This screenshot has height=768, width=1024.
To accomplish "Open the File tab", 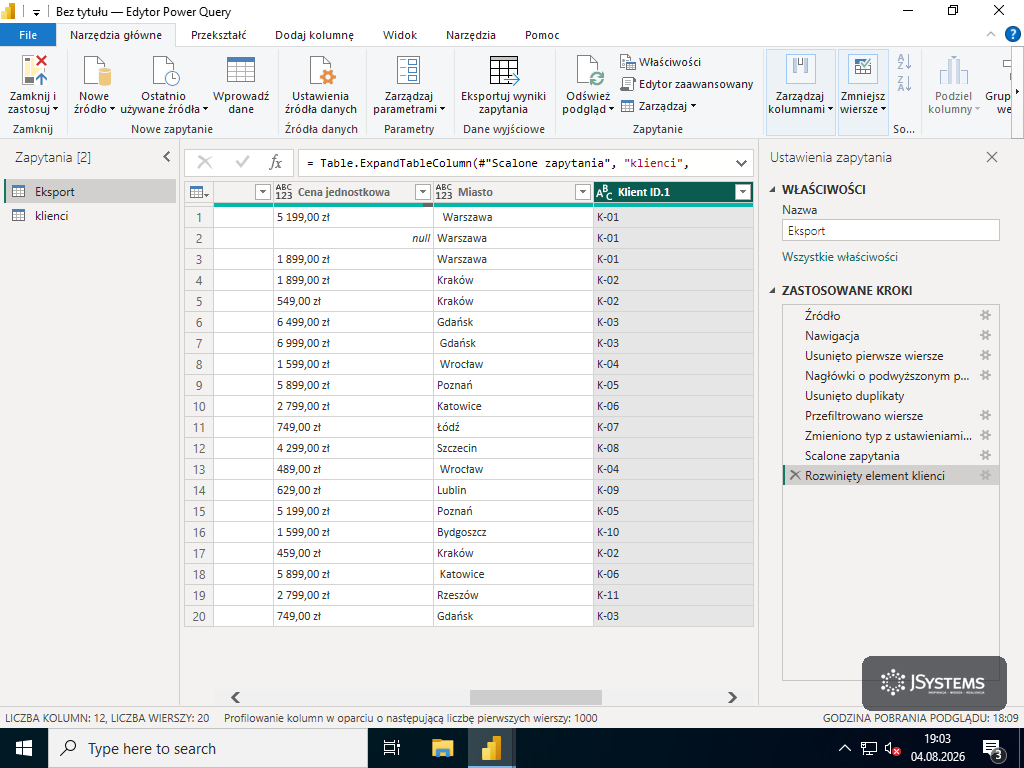I will coord(28,35).
